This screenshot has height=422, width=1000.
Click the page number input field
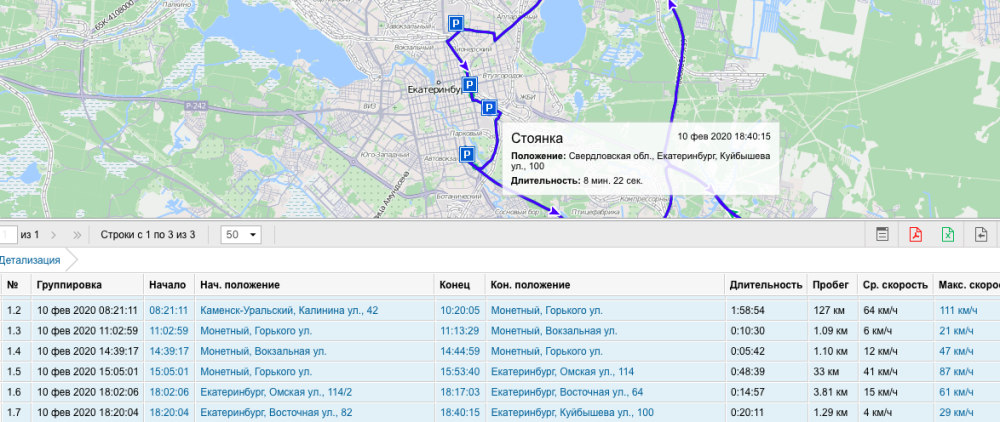pyautogui.click(x=8, y=235)
